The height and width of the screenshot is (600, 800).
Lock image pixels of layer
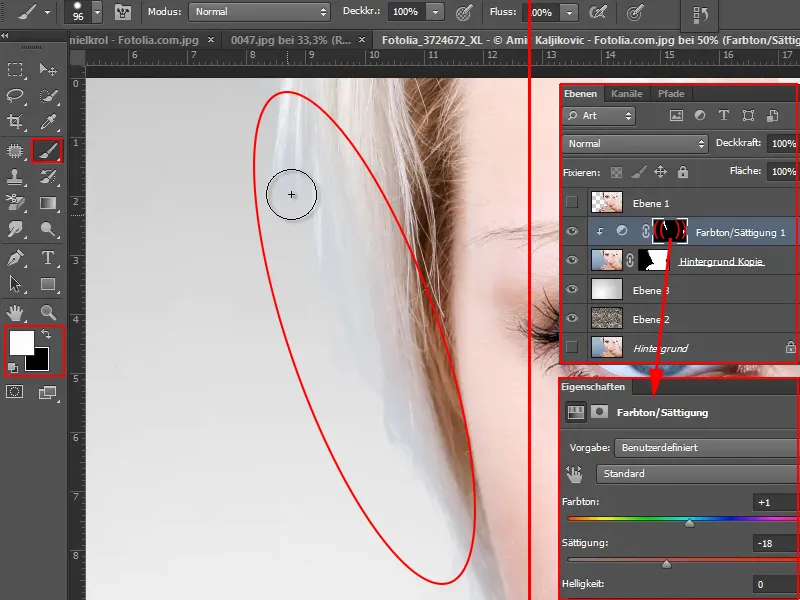coord(638,172)
